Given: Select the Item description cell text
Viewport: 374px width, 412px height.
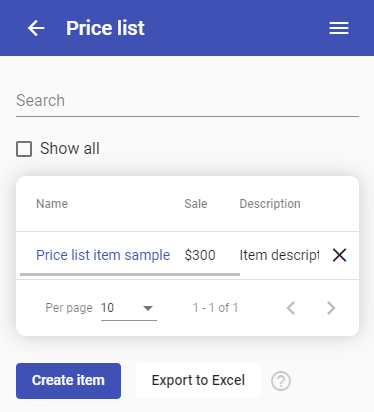Looking at the screenshot, I should point(279,255).
